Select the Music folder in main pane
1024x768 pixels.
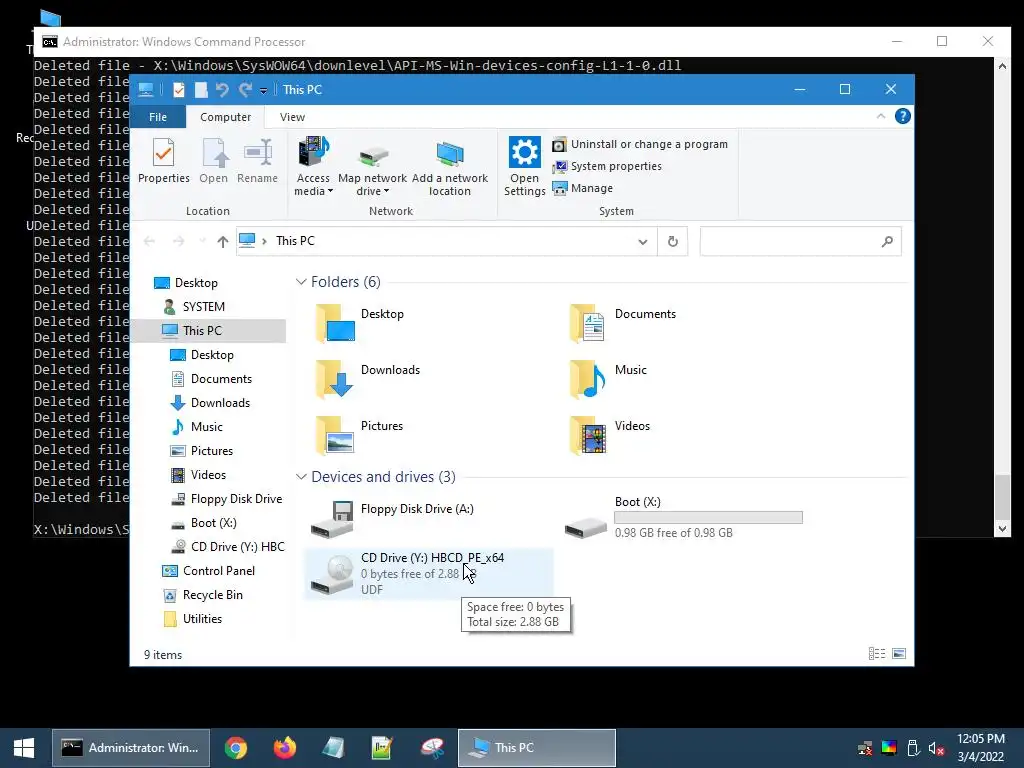(x=609, y=379)
